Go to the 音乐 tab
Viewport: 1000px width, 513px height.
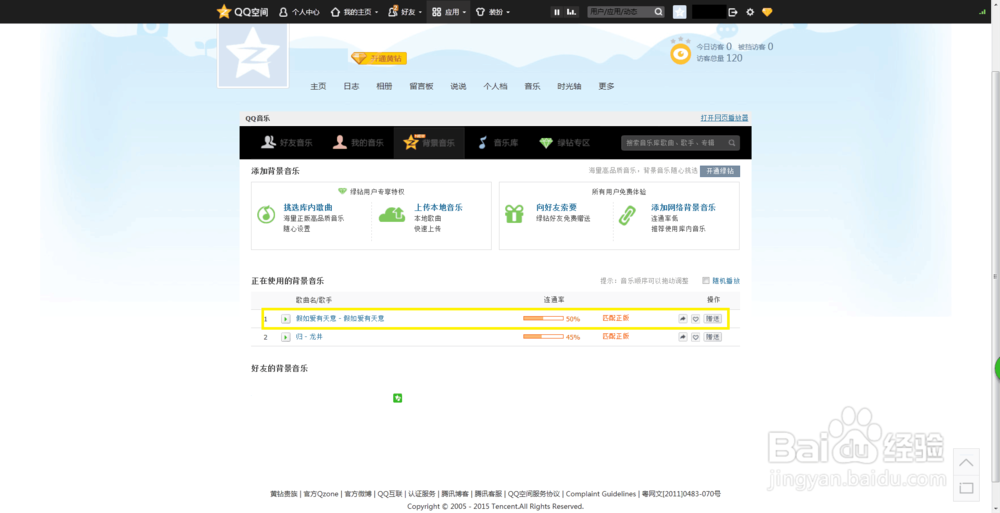coord(532,86)
